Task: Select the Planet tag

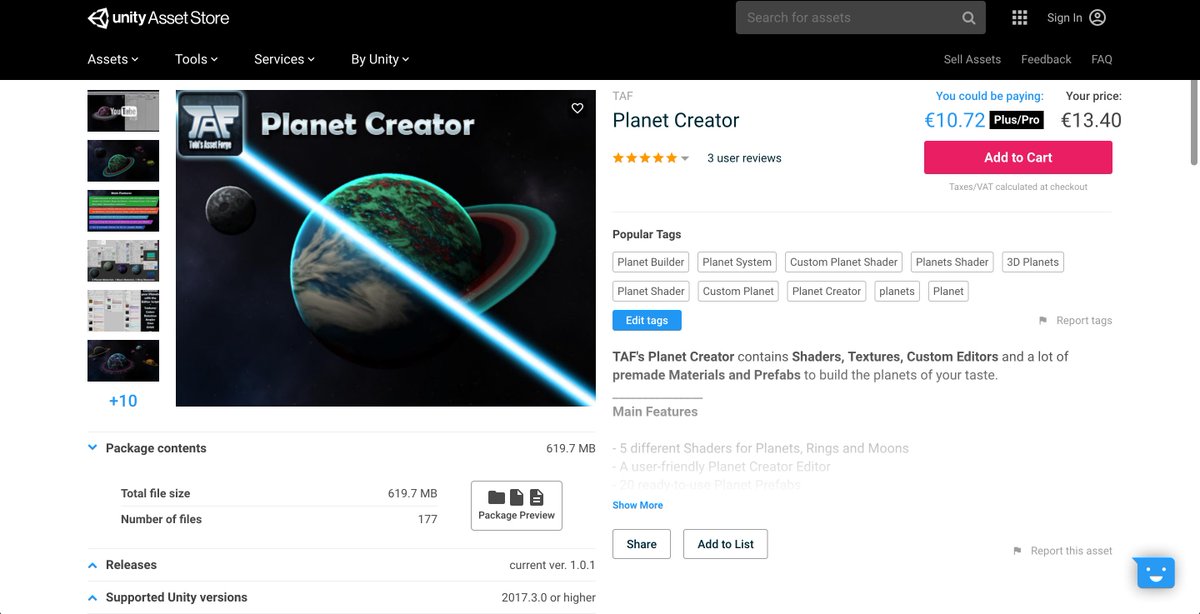Action: click(x=948, y=291)
